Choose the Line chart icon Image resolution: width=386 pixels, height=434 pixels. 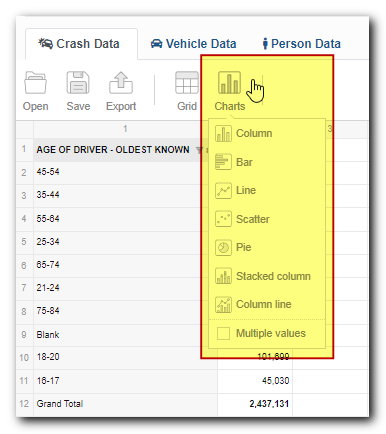point(223,190)
